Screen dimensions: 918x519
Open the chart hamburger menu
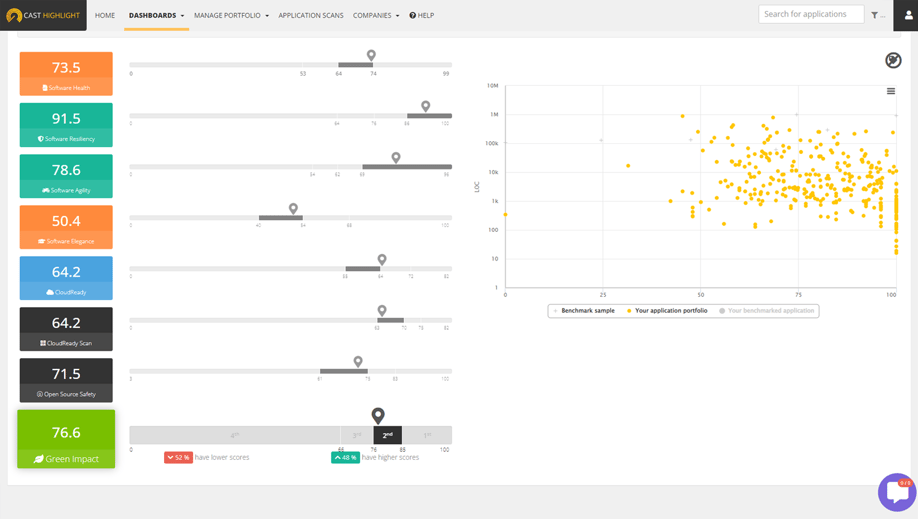[x=890, y=91]
